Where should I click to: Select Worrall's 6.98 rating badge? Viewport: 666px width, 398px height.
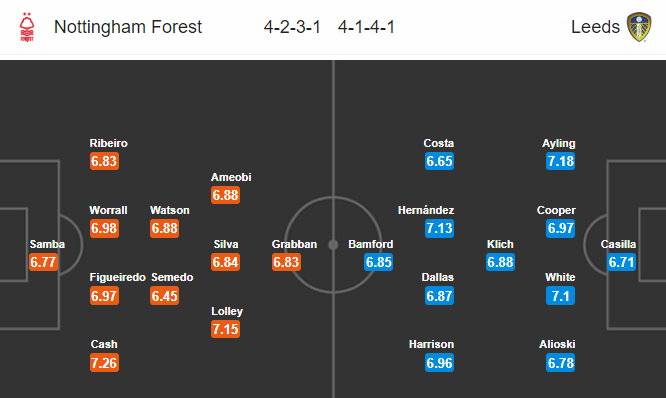tap(104, 228)
